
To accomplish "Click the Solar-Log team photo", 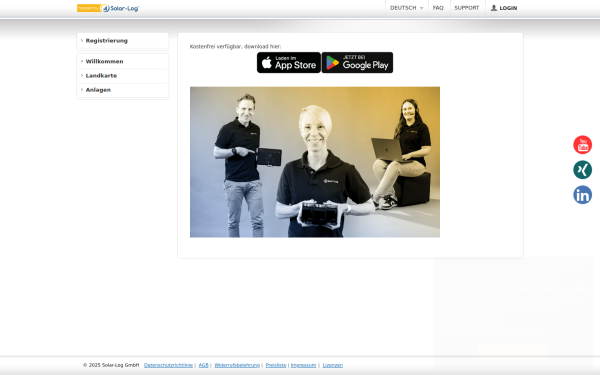I will [x=315, y=162].
